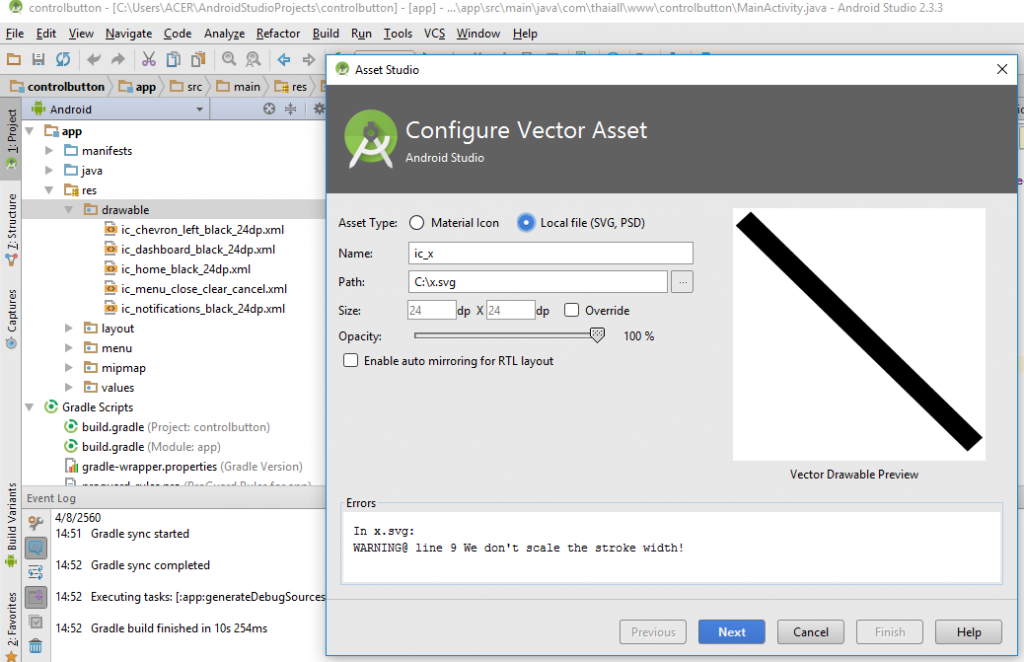This screenshot has width=1024, height=662.
Task: Expand the layout folder
Action: click(69, 328)
